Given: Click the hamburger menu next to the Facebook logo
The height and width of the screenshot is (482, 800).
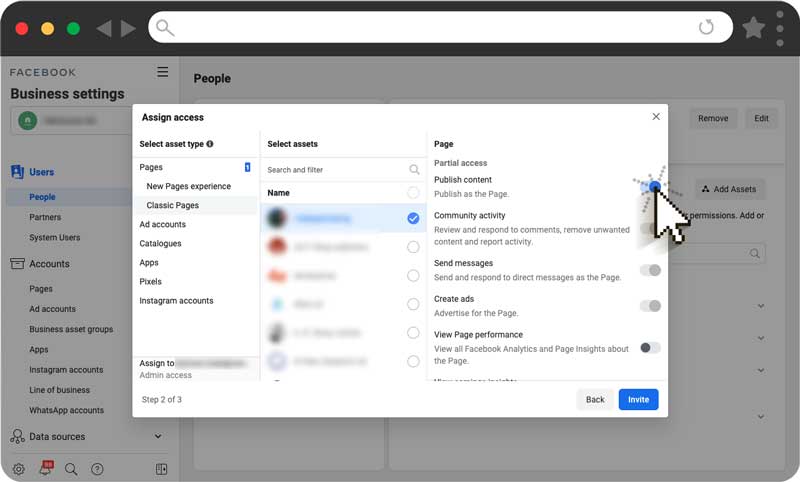Looking at the screenshot, I should tap(163, 72).
